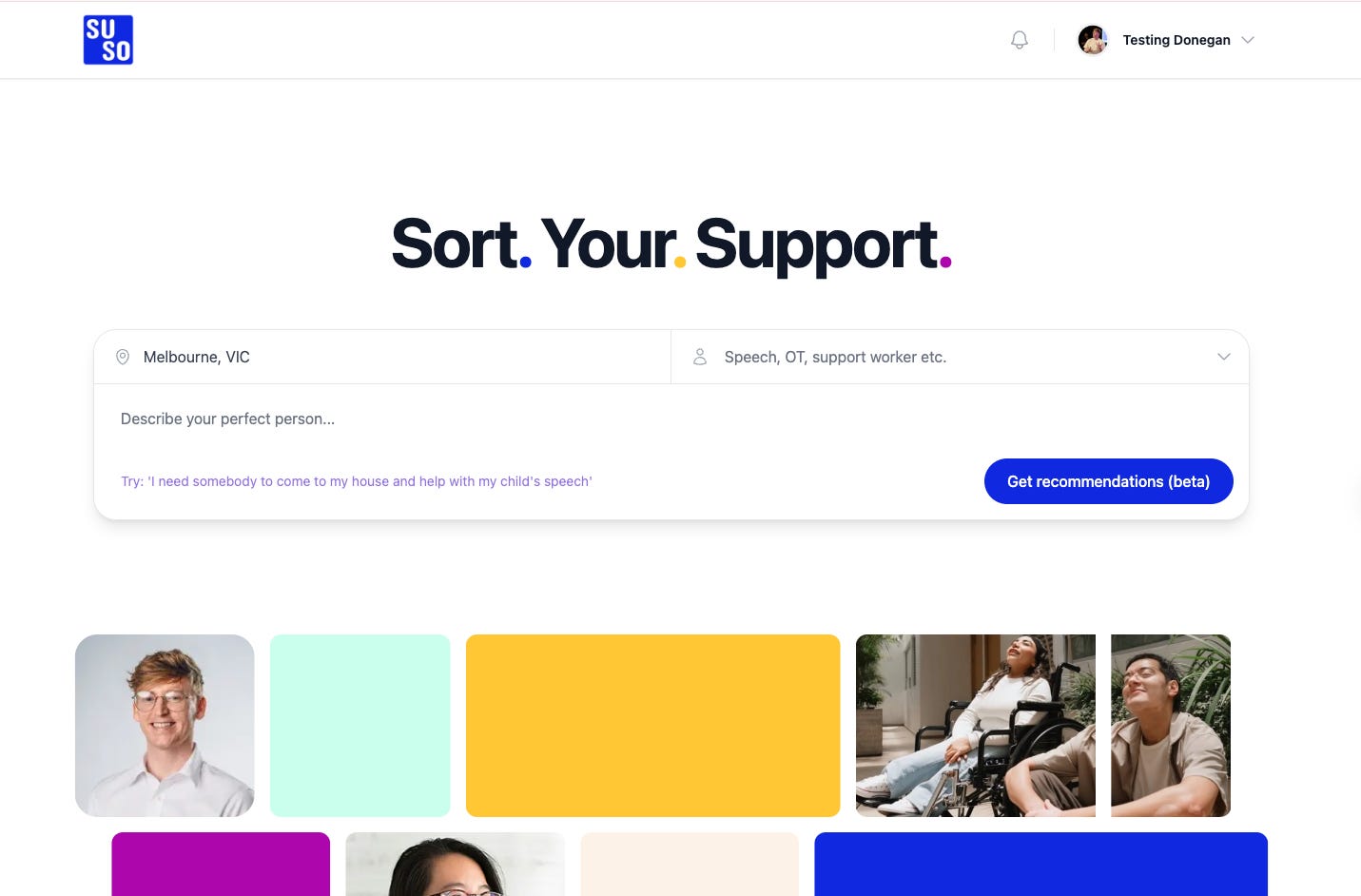Click the blue tile at bottom
This screenshot has width=1361, height=896.
coord(1041,864)
